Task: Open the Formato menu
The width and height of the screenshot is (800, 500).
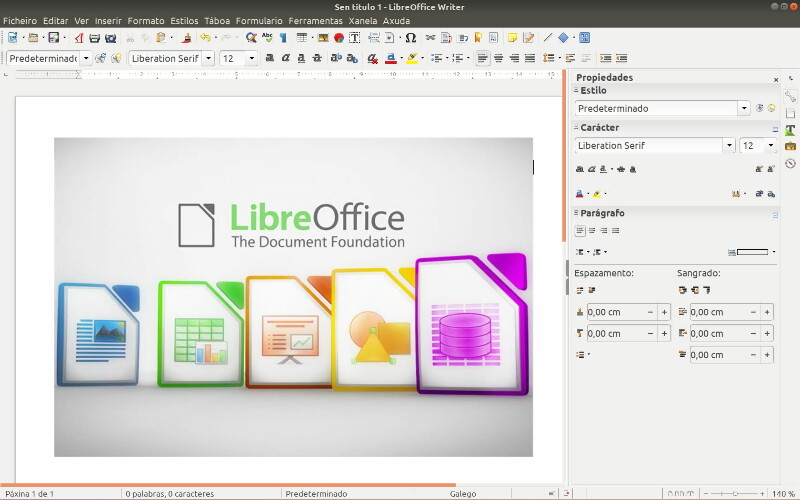Action: point(146,20)
